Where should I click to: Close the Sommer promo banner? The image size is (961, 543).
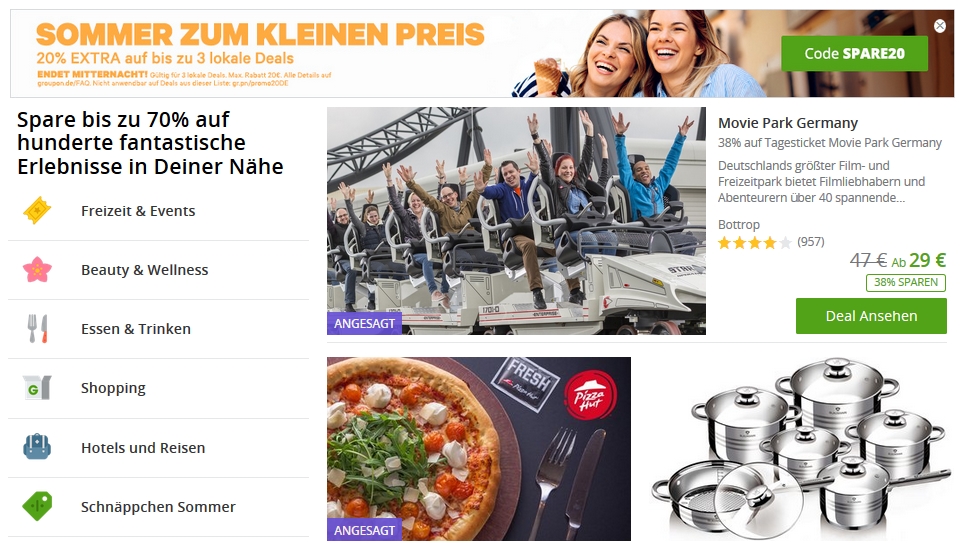pyautogui.click(x=940, y=26)
